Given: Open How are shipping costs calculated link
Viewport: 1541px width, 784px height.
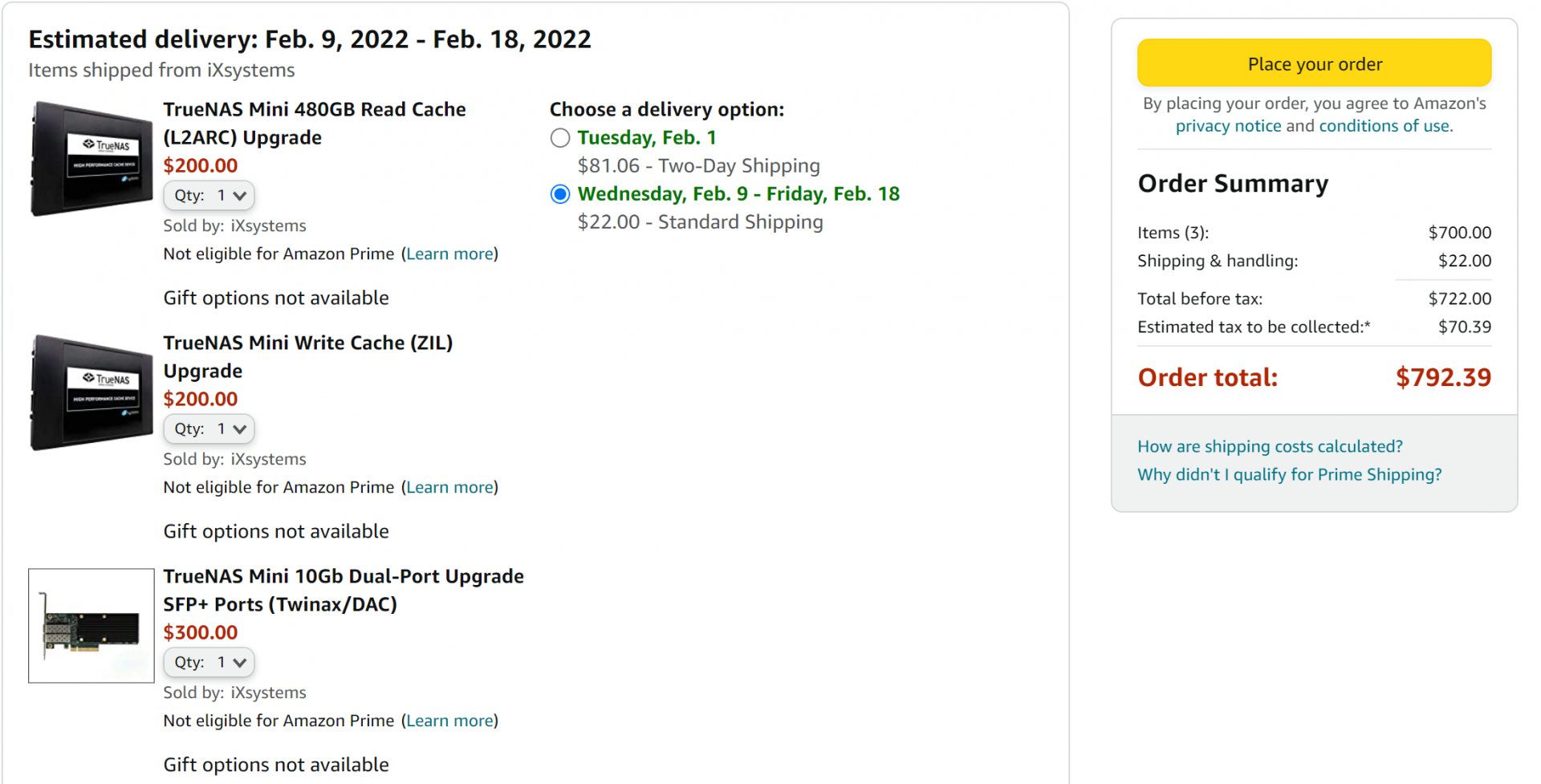Looking at the screenshot, I should pyautogui.click(x=1270, y=446).
